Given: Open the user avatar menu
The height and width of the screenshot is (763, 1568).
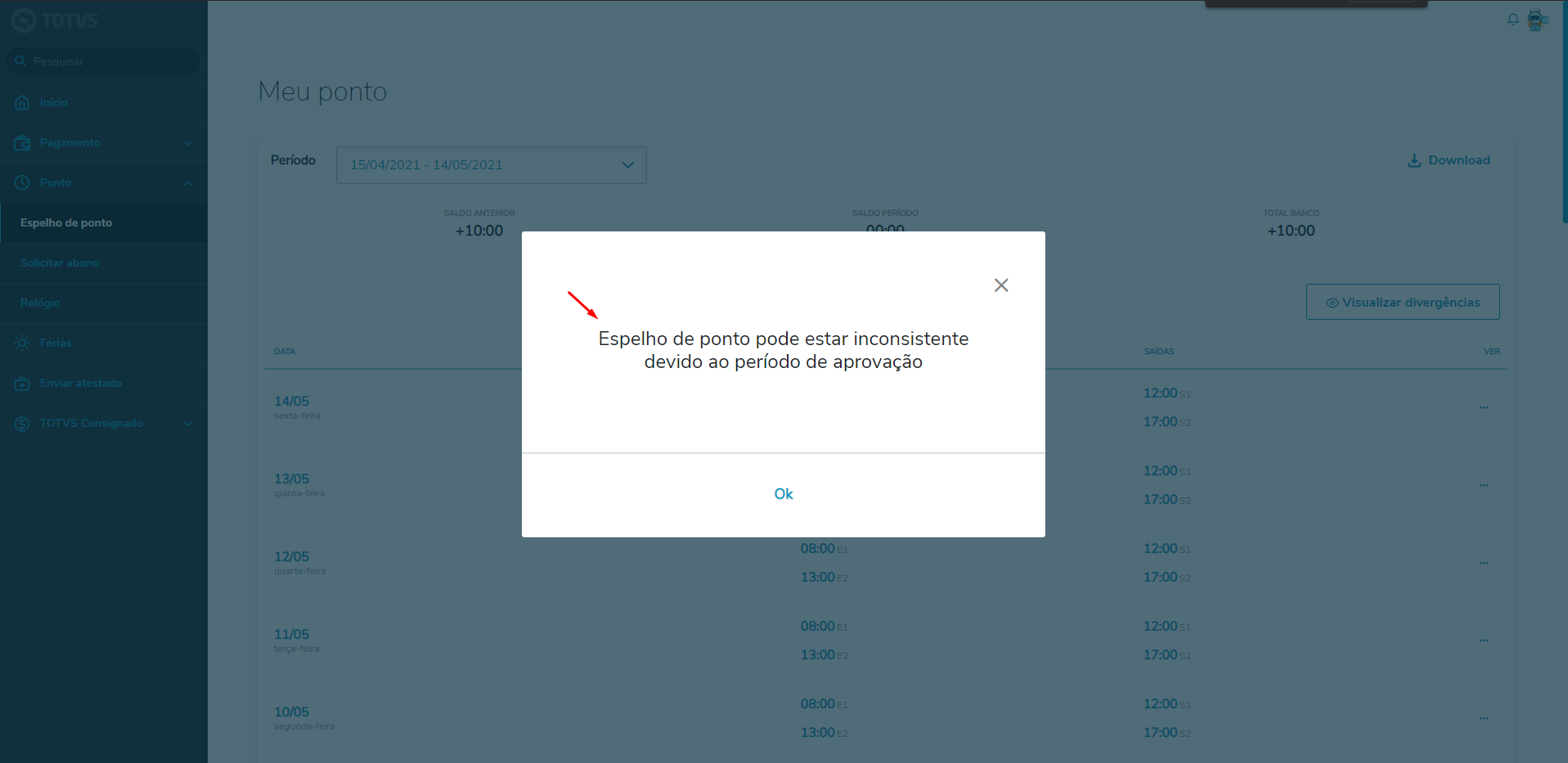Looking at the screenshot, I should click(1537, 20).
